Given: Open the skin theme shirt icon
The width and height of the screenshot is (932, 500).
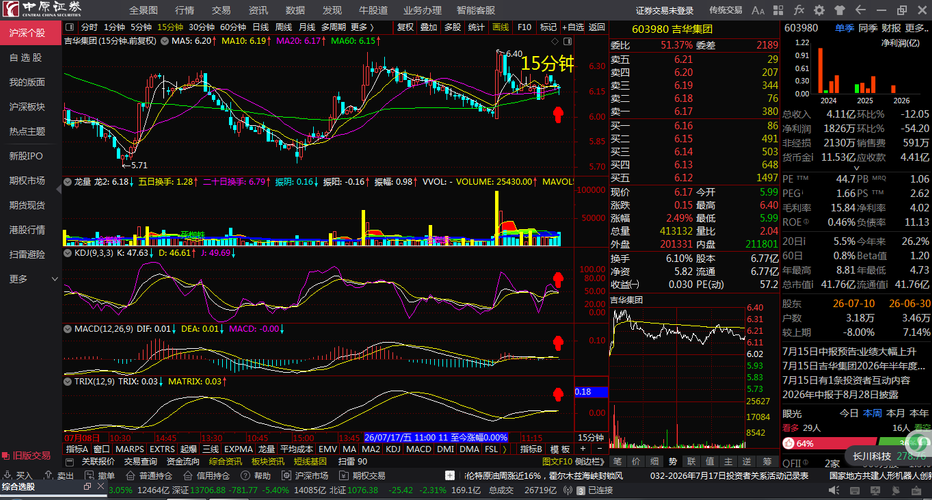Looking at the screenshot, I should pos(839,10).
